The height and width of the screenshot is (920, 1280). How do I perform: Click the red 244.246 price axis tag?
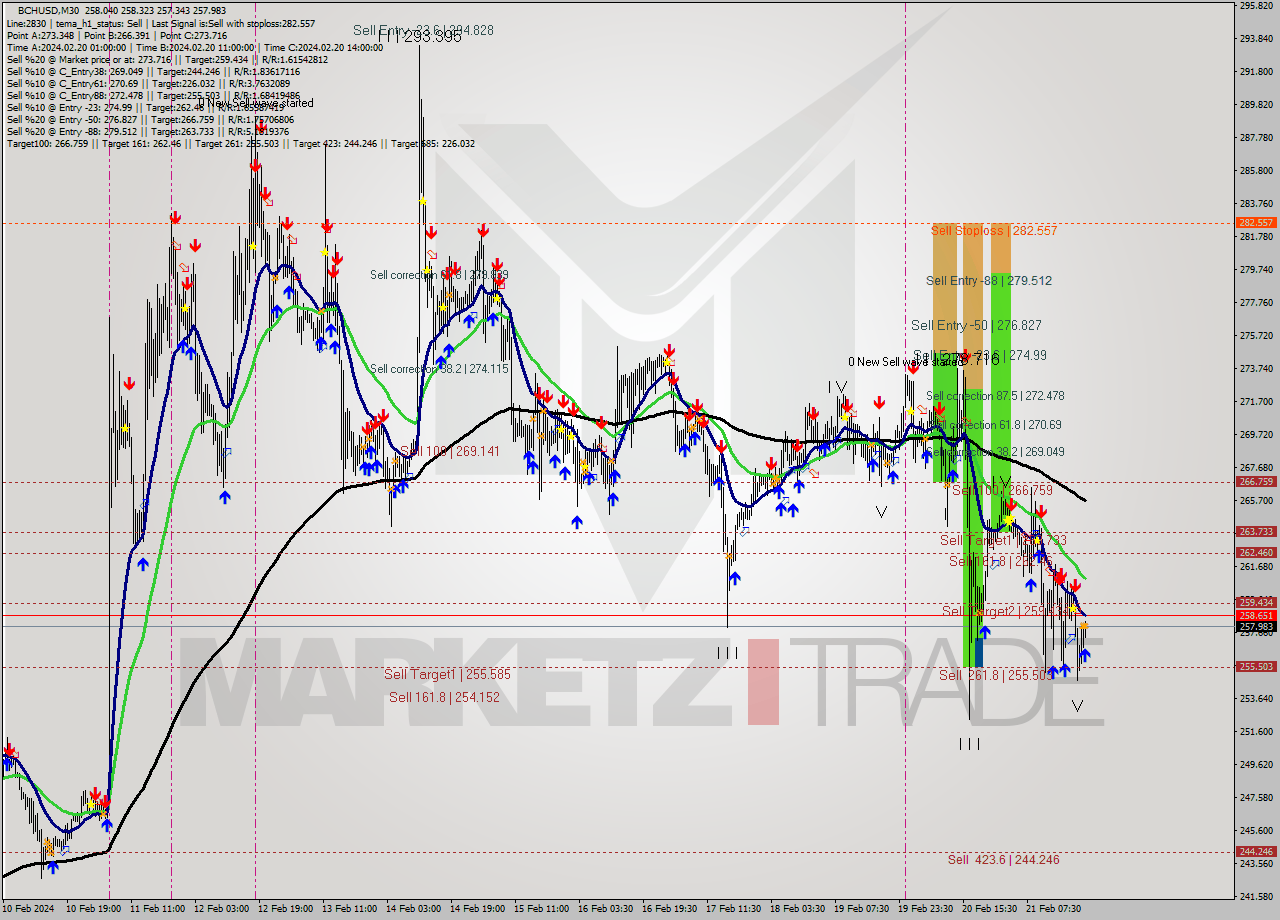tap(1256, 852)
